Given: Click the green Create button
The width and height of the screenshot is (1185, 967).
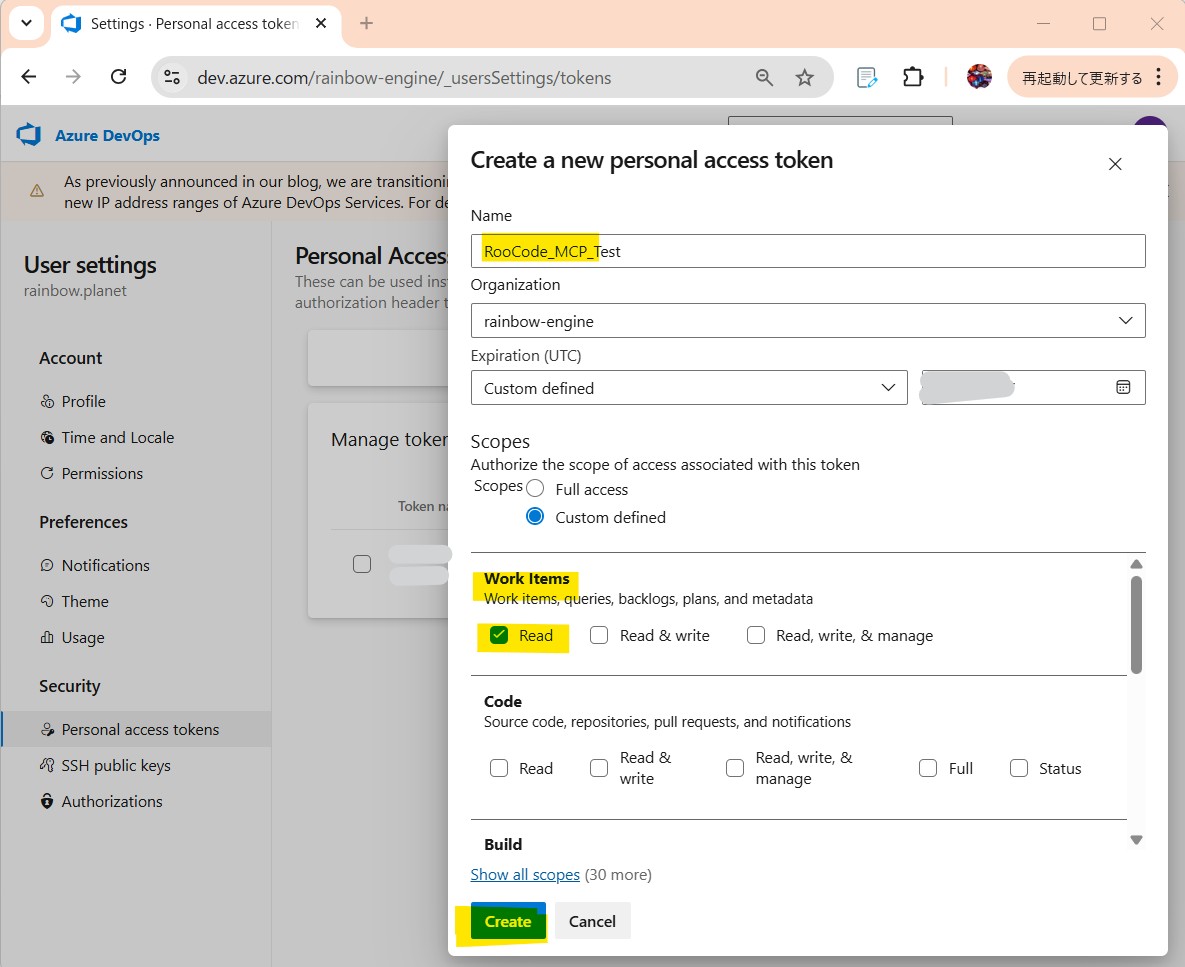Looking at the screenshot, I should coord(508,921).
